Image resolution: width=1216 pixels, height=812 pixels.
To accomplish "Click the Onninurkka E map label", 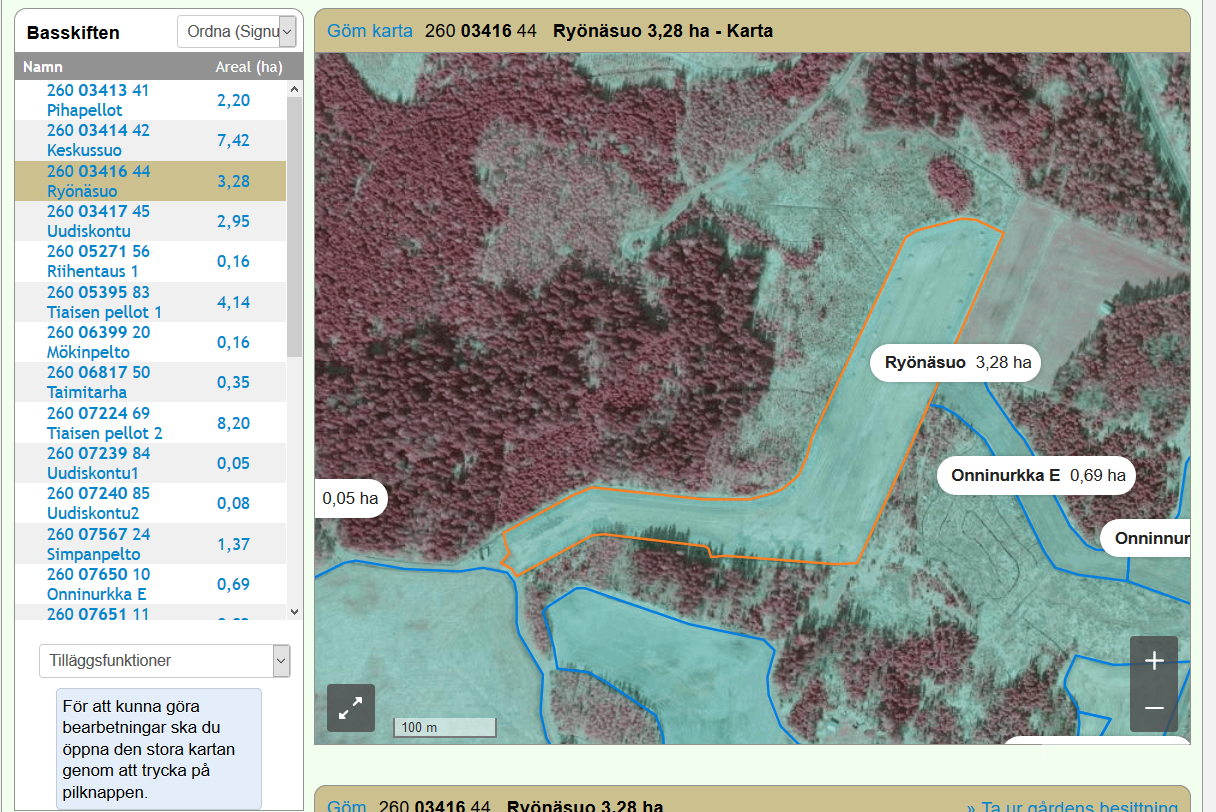I will [1036, 475].
